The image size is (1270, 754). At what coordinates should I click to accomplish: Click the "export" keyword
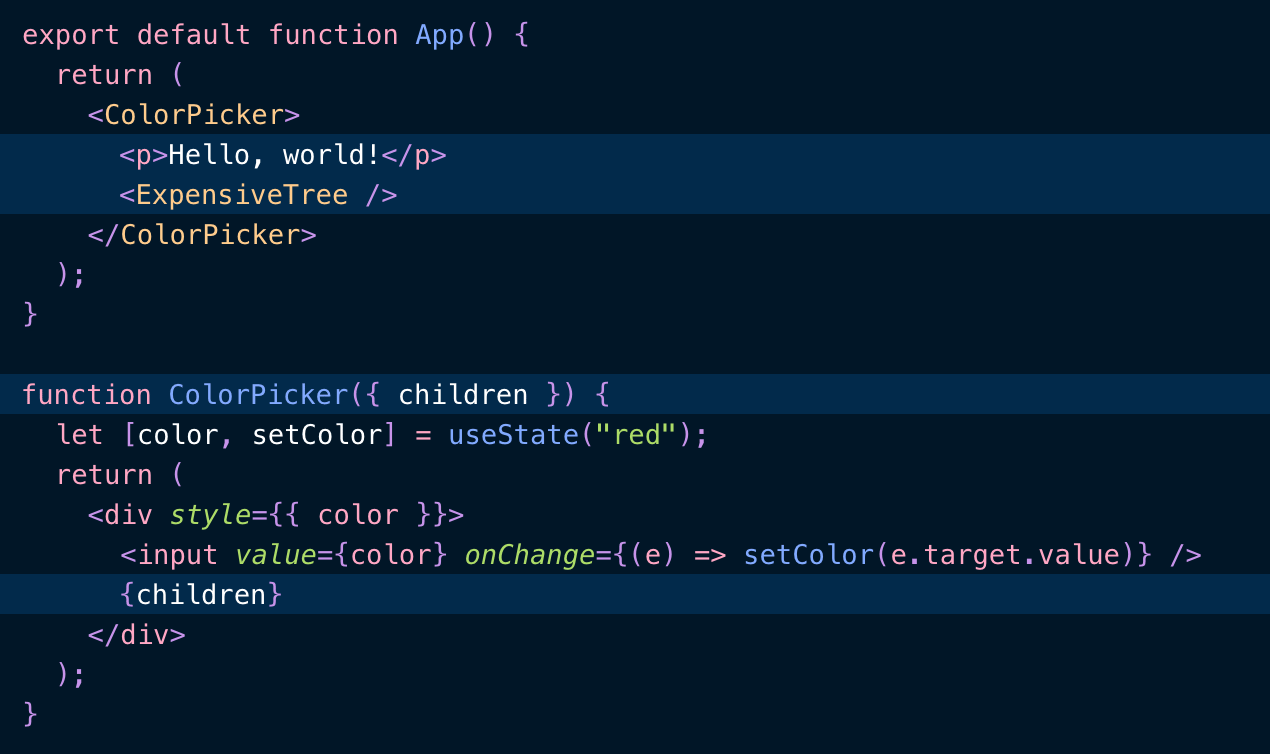pyautogui.click(x=71, y=35)
